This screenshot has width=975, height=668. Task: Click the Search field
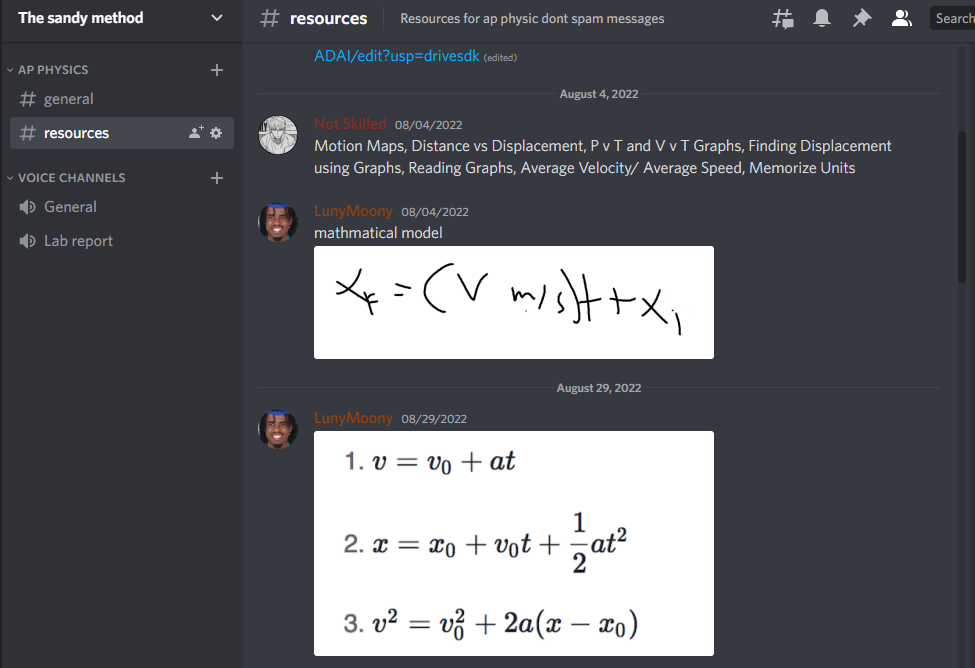coord(952,19)
